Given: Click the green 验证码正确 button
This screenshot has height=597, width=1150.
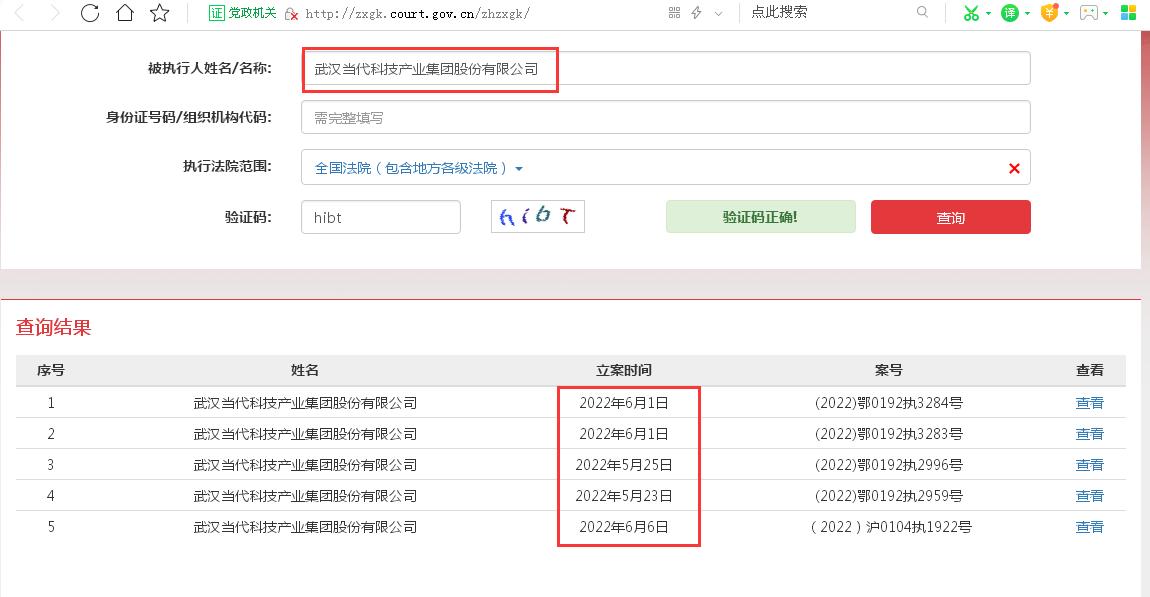Looking at the screenshot, I should point(760,216).
